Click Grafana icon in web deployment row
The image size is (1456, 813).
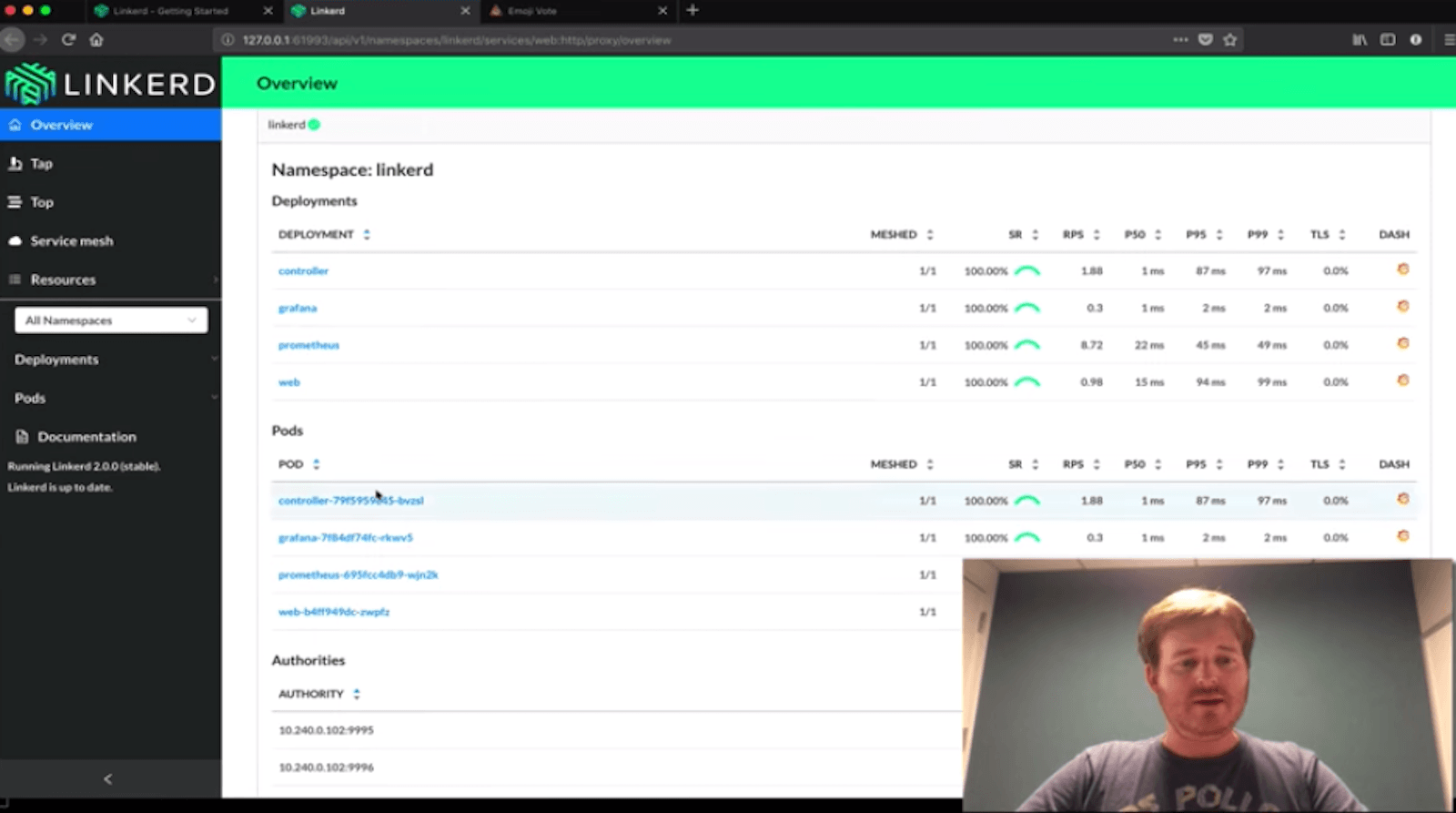(1402, 381)
